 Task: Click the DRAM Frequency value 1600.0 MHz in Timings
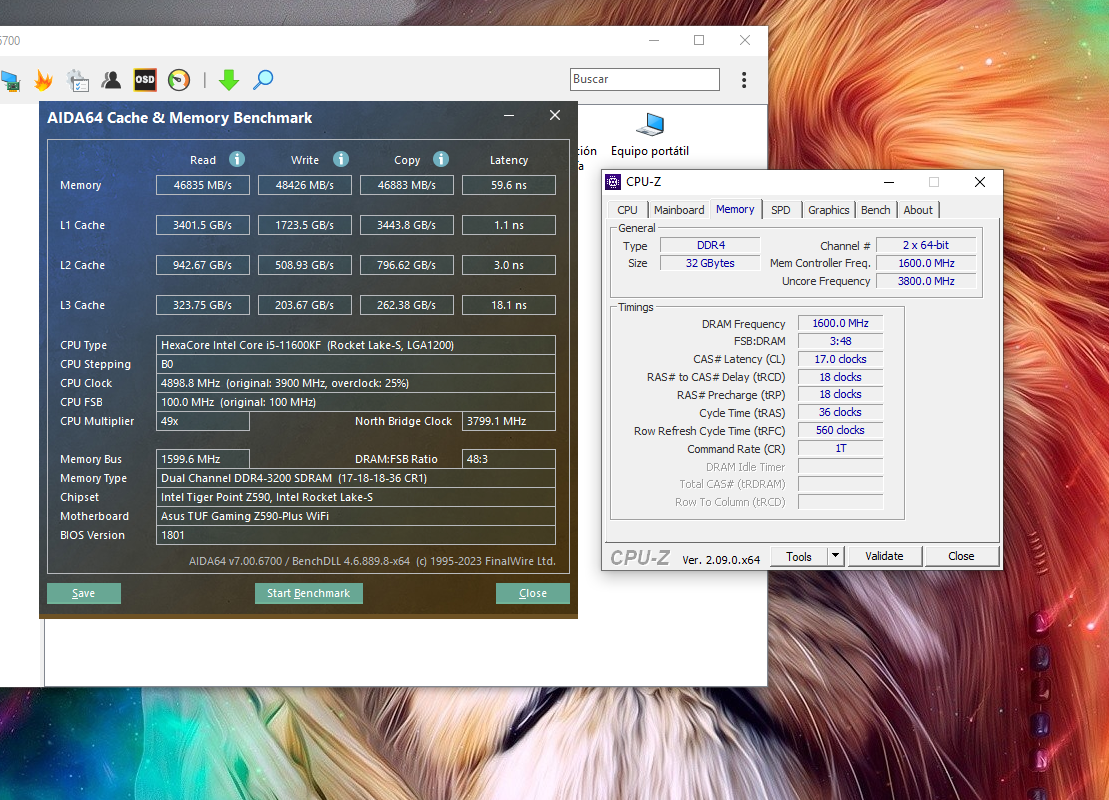840,323
